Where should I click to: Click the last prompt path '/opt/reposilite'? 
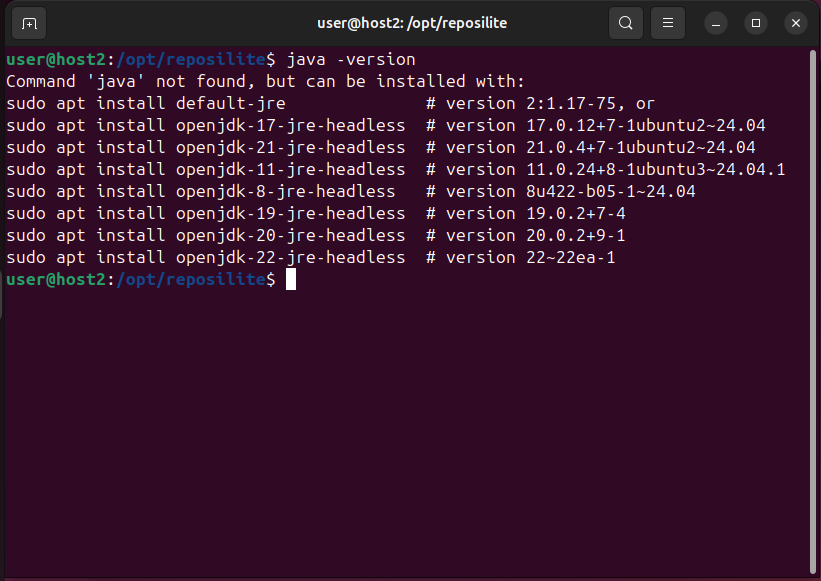click(191, 280)
